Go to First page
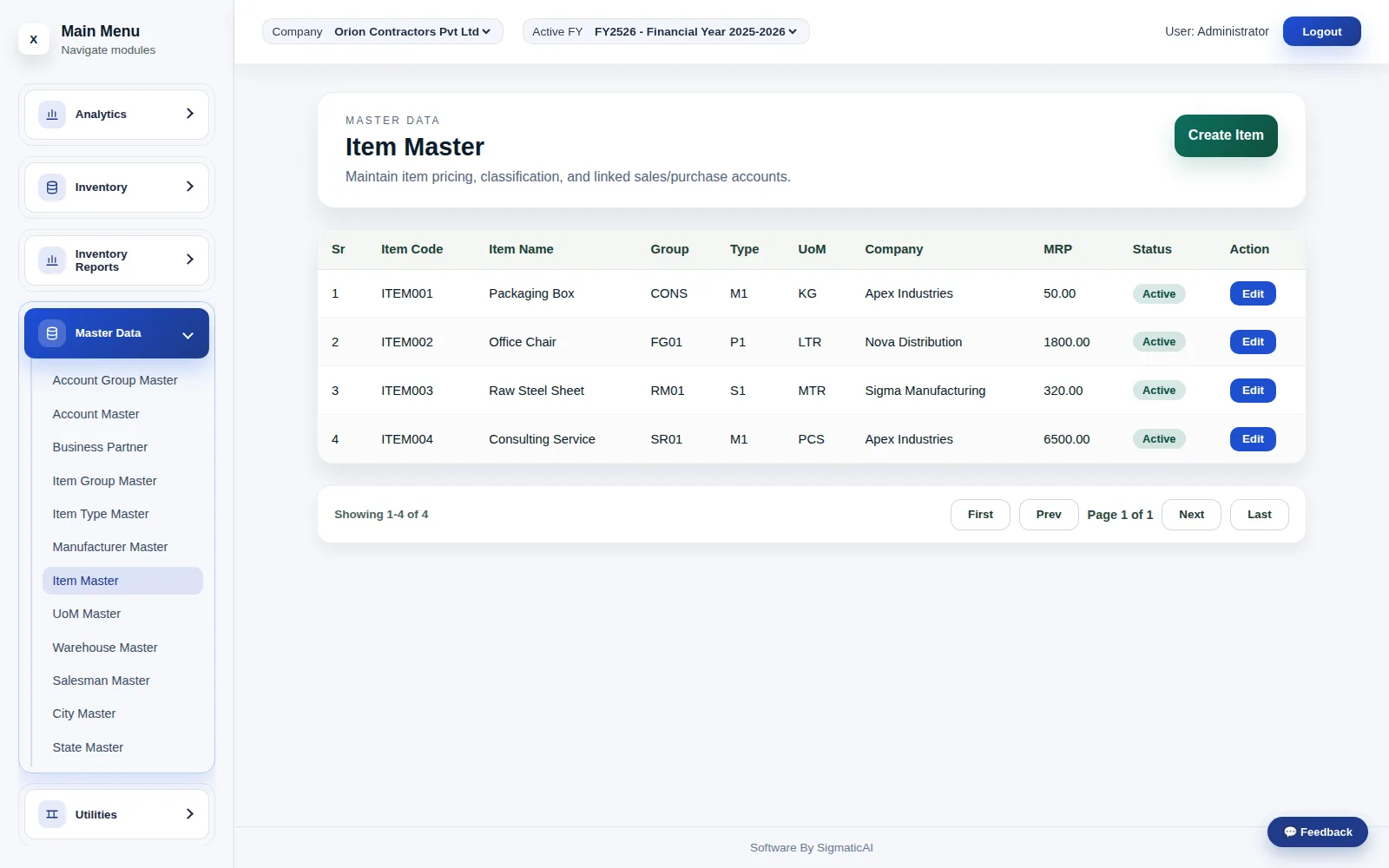Image resolution: width=1389 pixels, height=868 pixels. point(980,515)
